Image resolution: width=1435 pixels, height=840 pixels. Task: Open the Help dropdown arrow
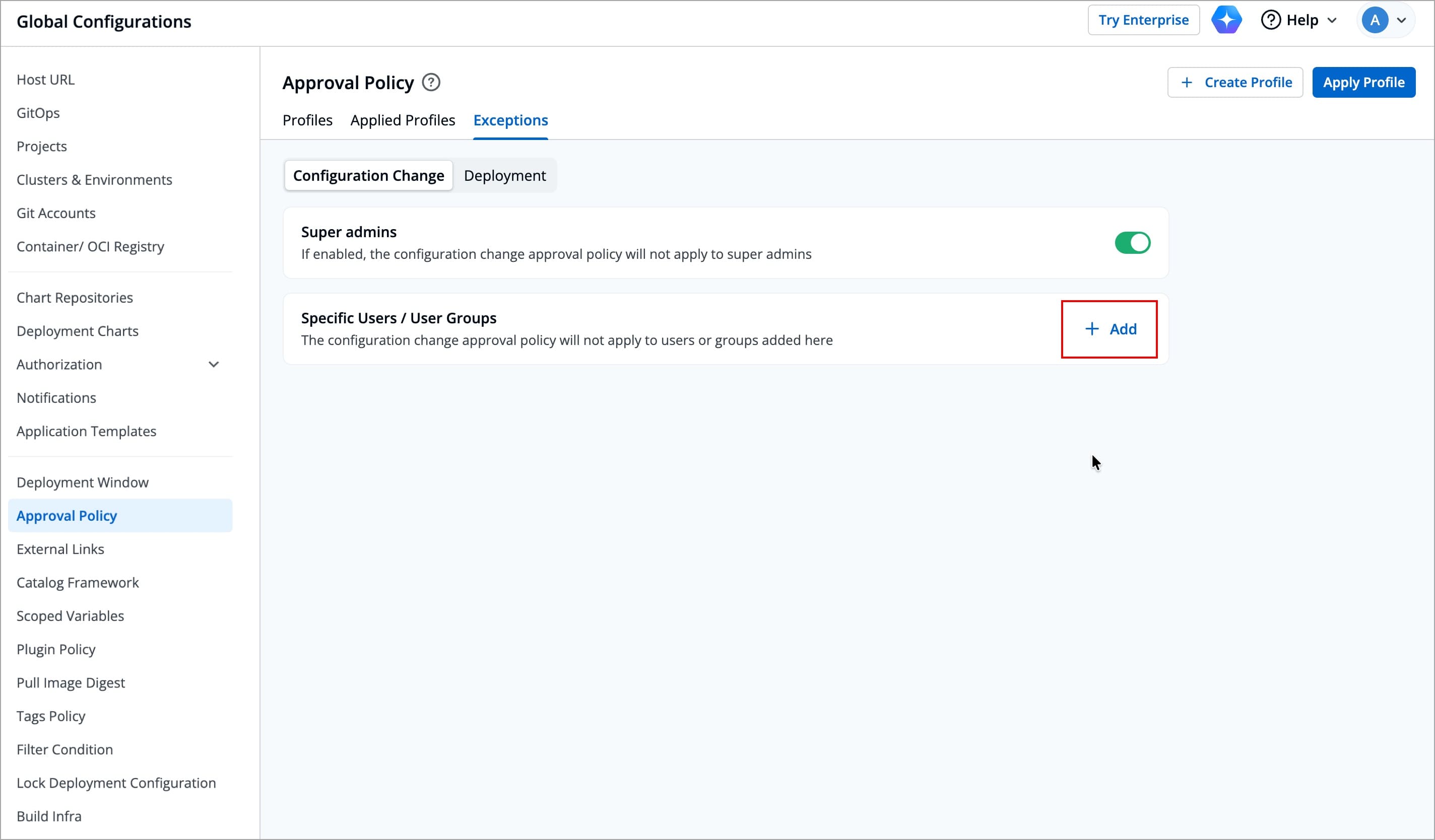[1332, 21]
